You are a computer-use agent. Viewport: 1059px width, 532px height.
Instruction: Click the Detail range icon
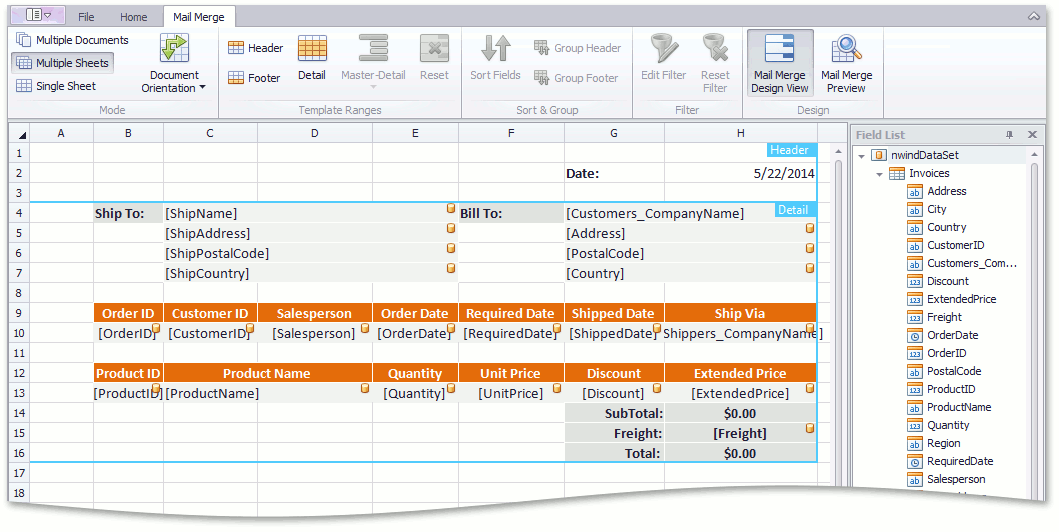pos(312,49)
